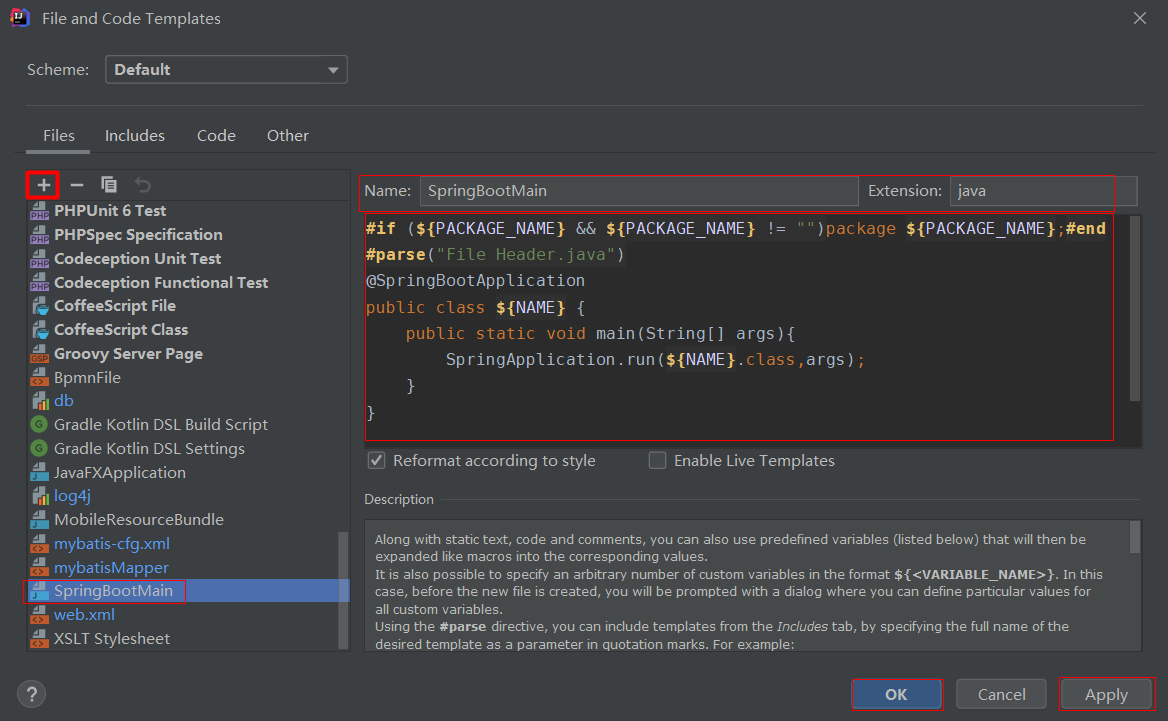The height and width of the screenshot is (721, 1168).
Task: Select CoffeeScript Class template
Action: pos(188,330)
